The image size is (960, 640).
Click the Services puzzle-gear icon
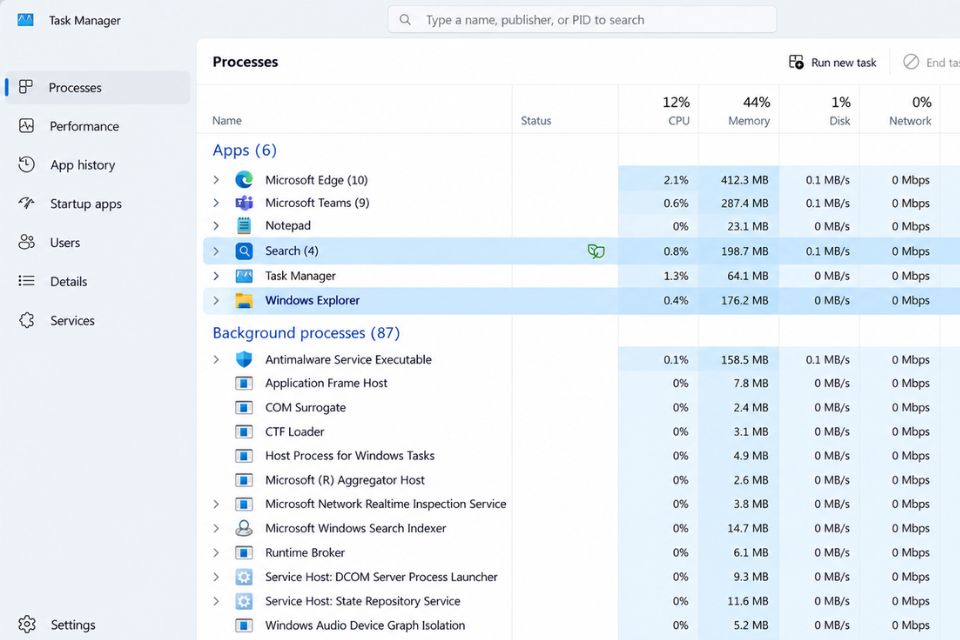coord(26,320)
